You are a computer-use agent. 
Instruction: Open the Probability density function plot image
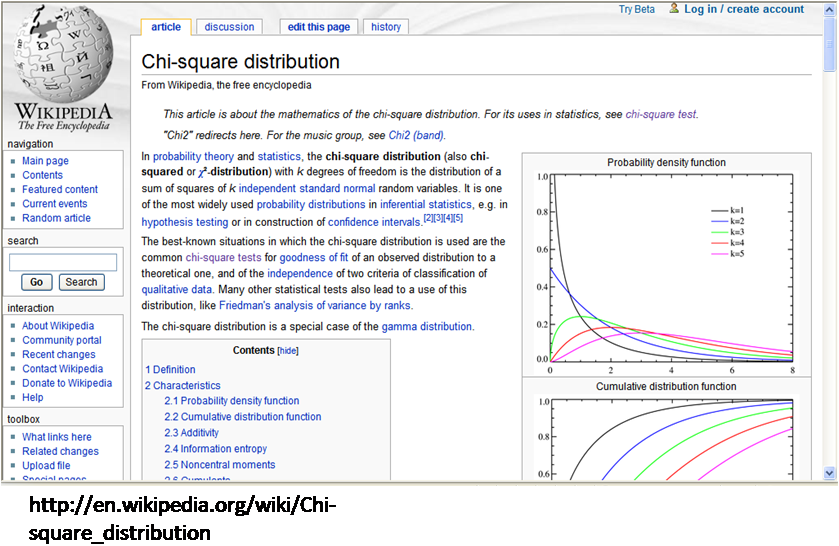point(666,272)
